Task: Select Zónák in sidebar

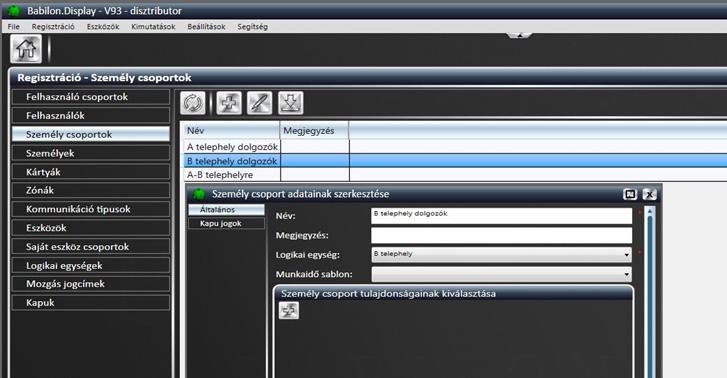Action: coord(91,190)
